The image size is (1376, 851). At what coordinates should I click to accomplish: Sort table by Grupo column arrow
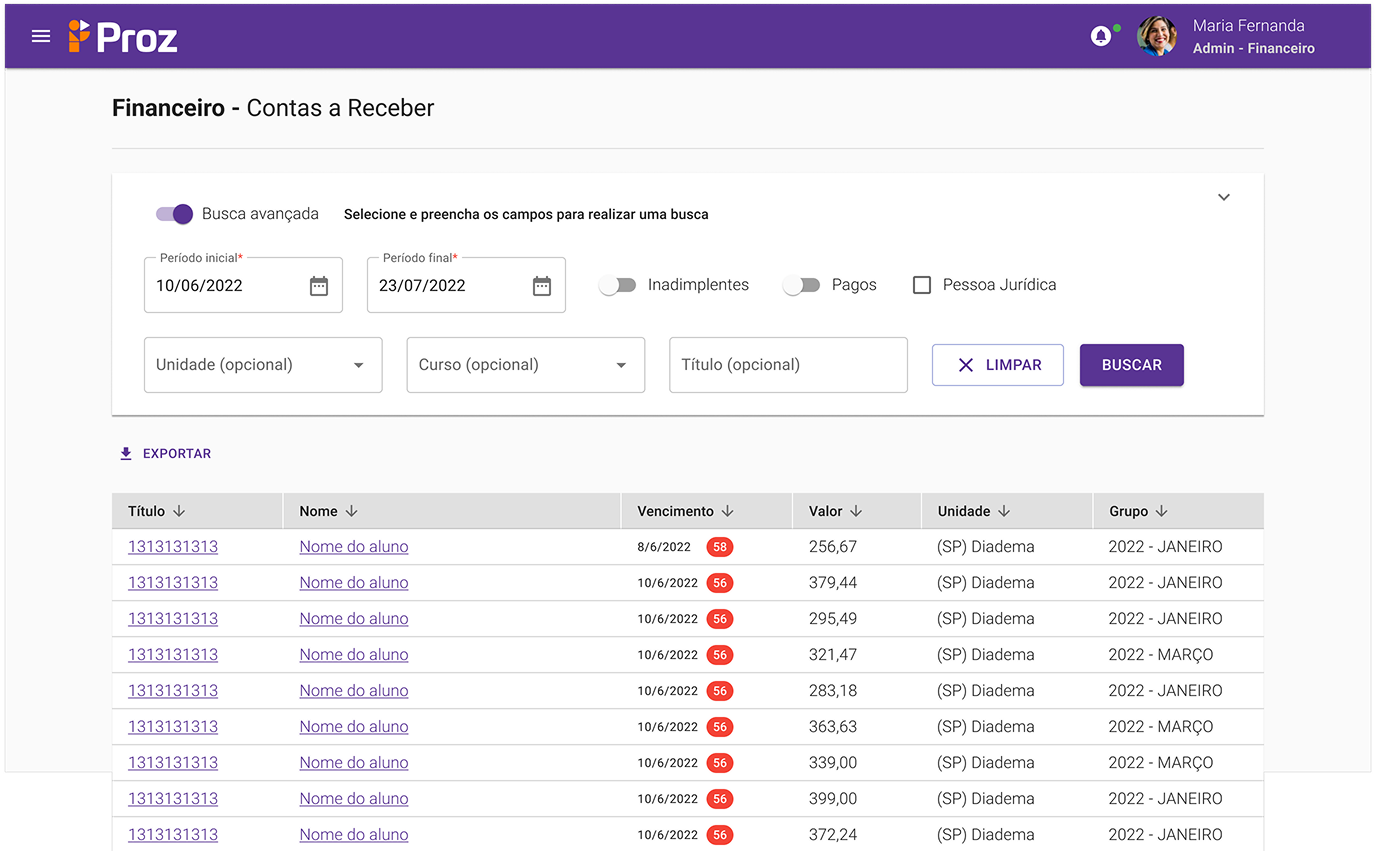coord(1161,511)
